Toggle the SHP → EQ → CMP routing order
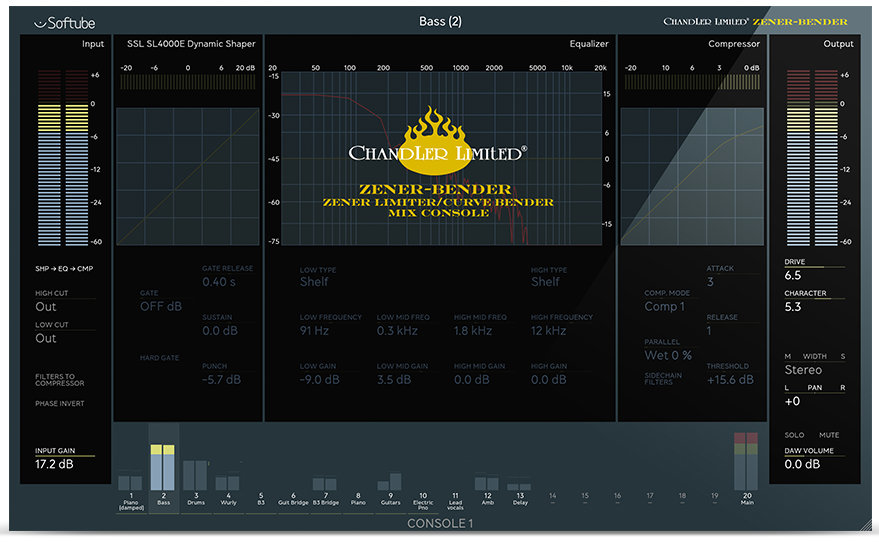The height and width of the screenshot is (542, 879). click(64, 268)
